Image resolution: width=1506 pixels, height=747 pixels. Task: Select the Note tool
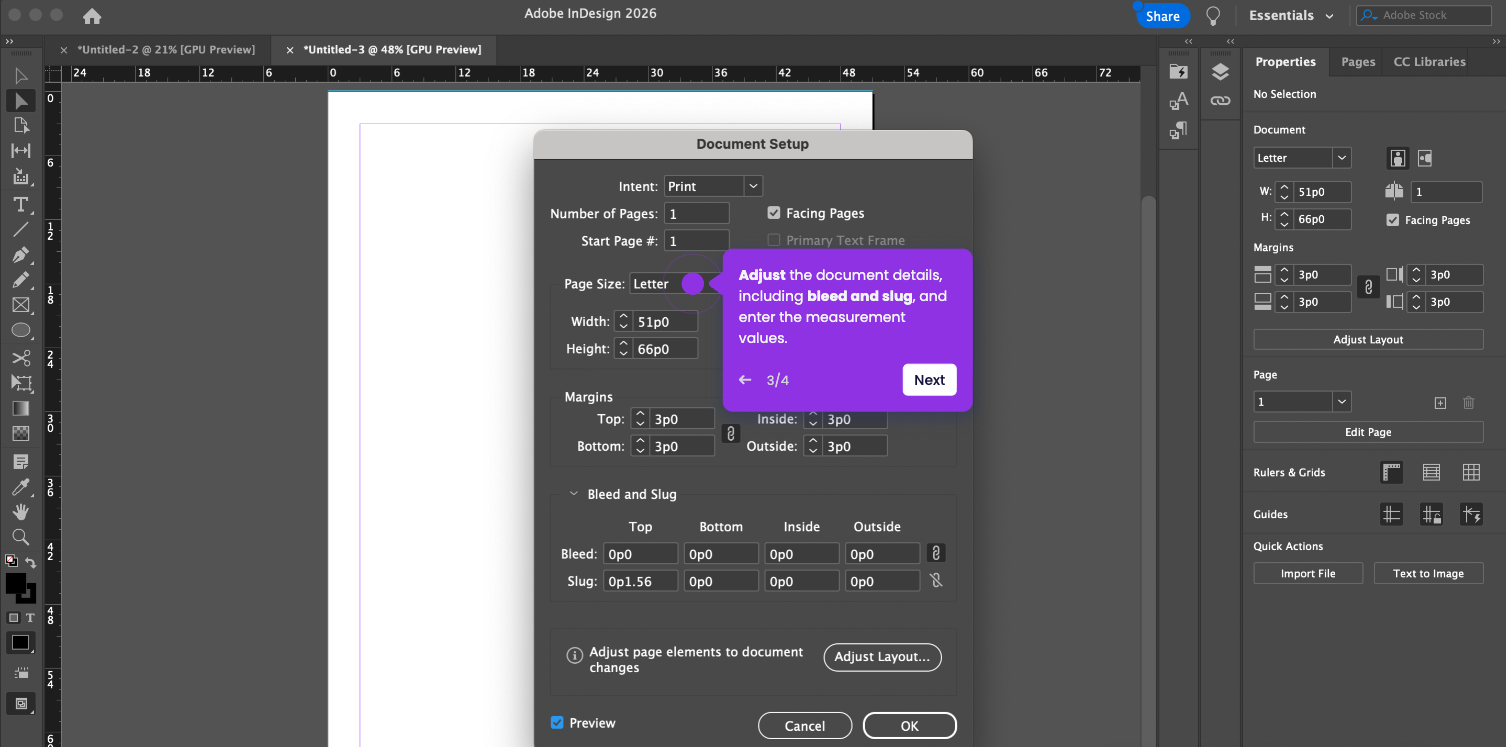click(x=21, y=462)
